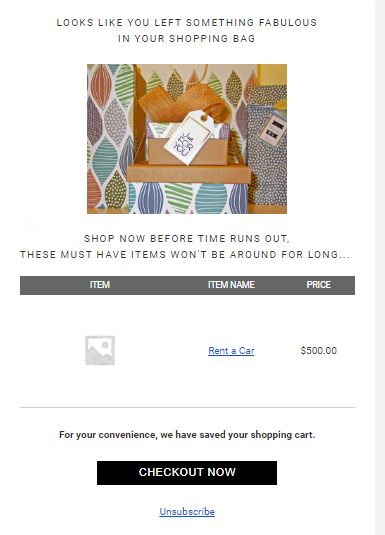Click the gray table header bar
Screen dimensions: 385x535
coord(187,285)
